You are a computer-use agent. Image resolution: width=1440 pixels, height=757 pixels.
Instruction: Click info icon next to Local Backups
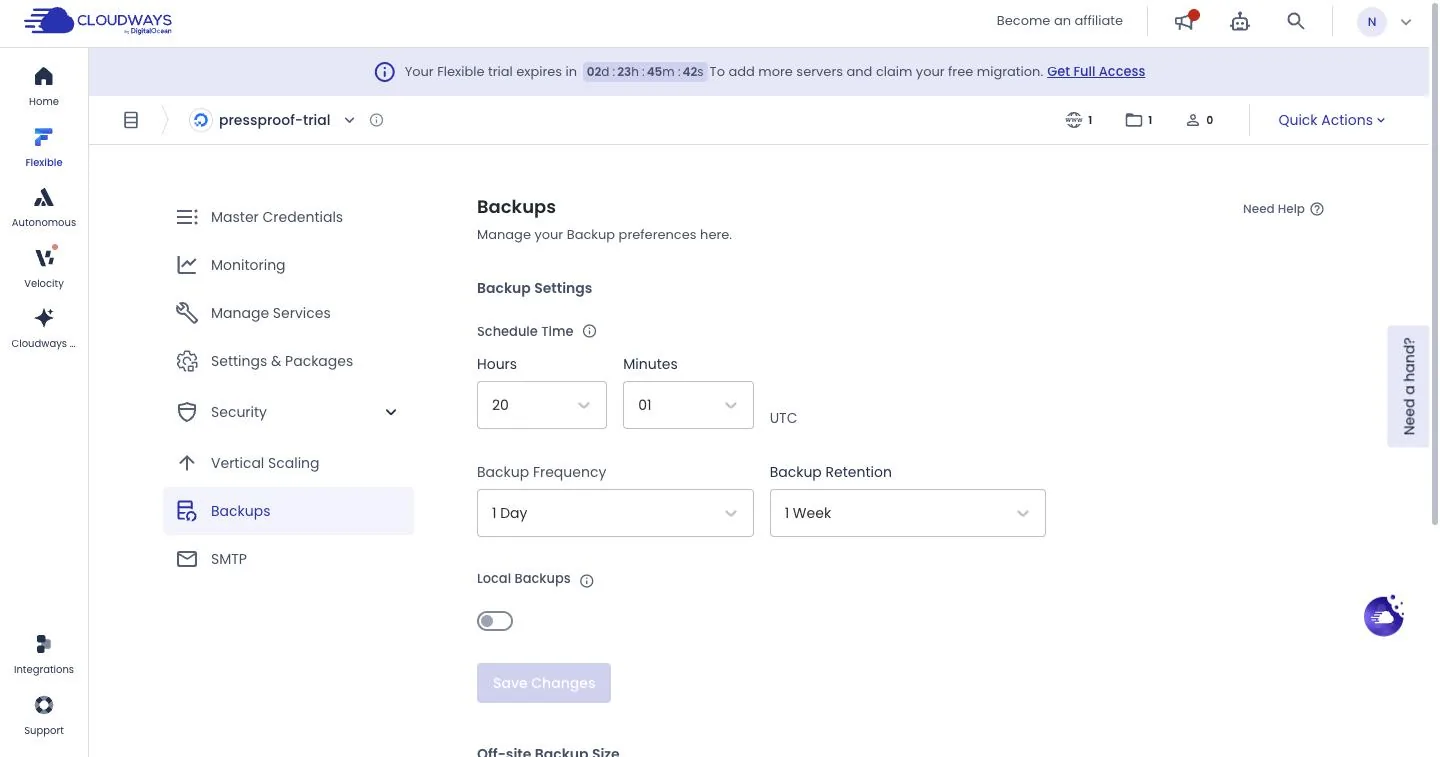click(587, 580)
